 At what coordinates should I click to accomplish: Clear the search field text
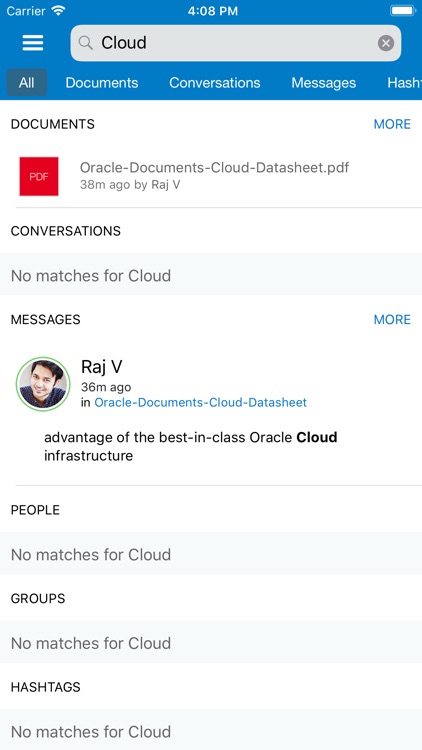(386, 43)
